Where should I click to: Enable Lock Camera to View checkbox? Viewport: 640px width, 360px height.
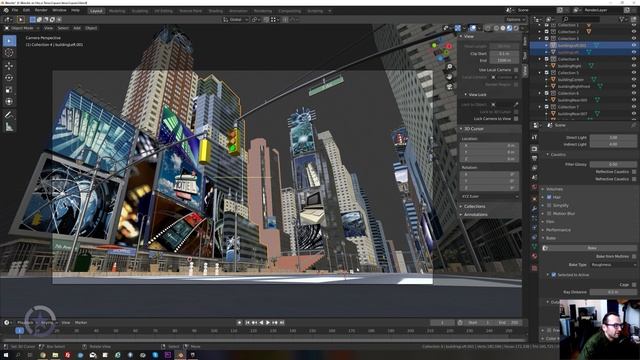coord(516,118)
